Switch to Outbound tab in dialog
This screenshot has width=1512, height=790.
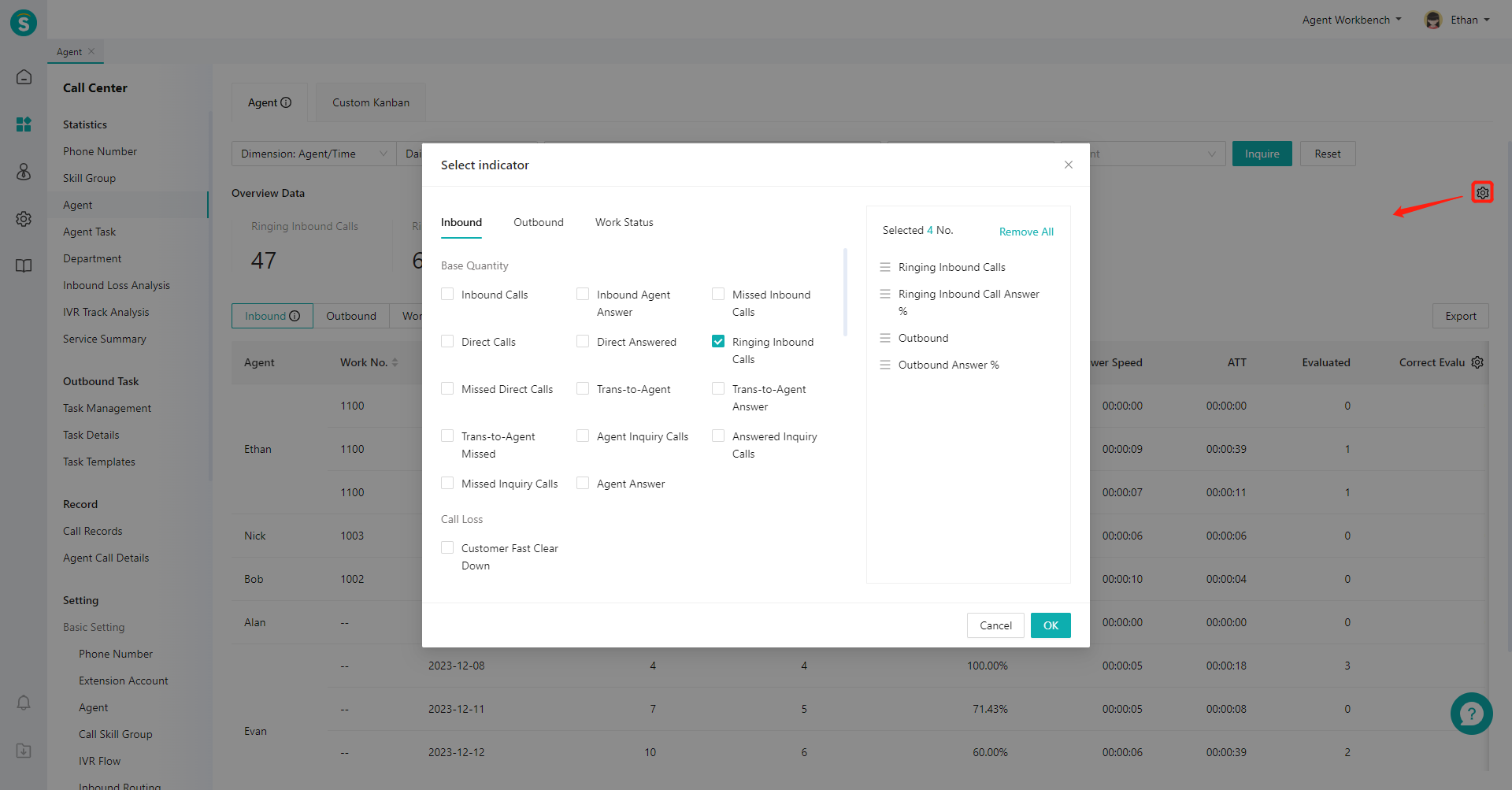539,222
